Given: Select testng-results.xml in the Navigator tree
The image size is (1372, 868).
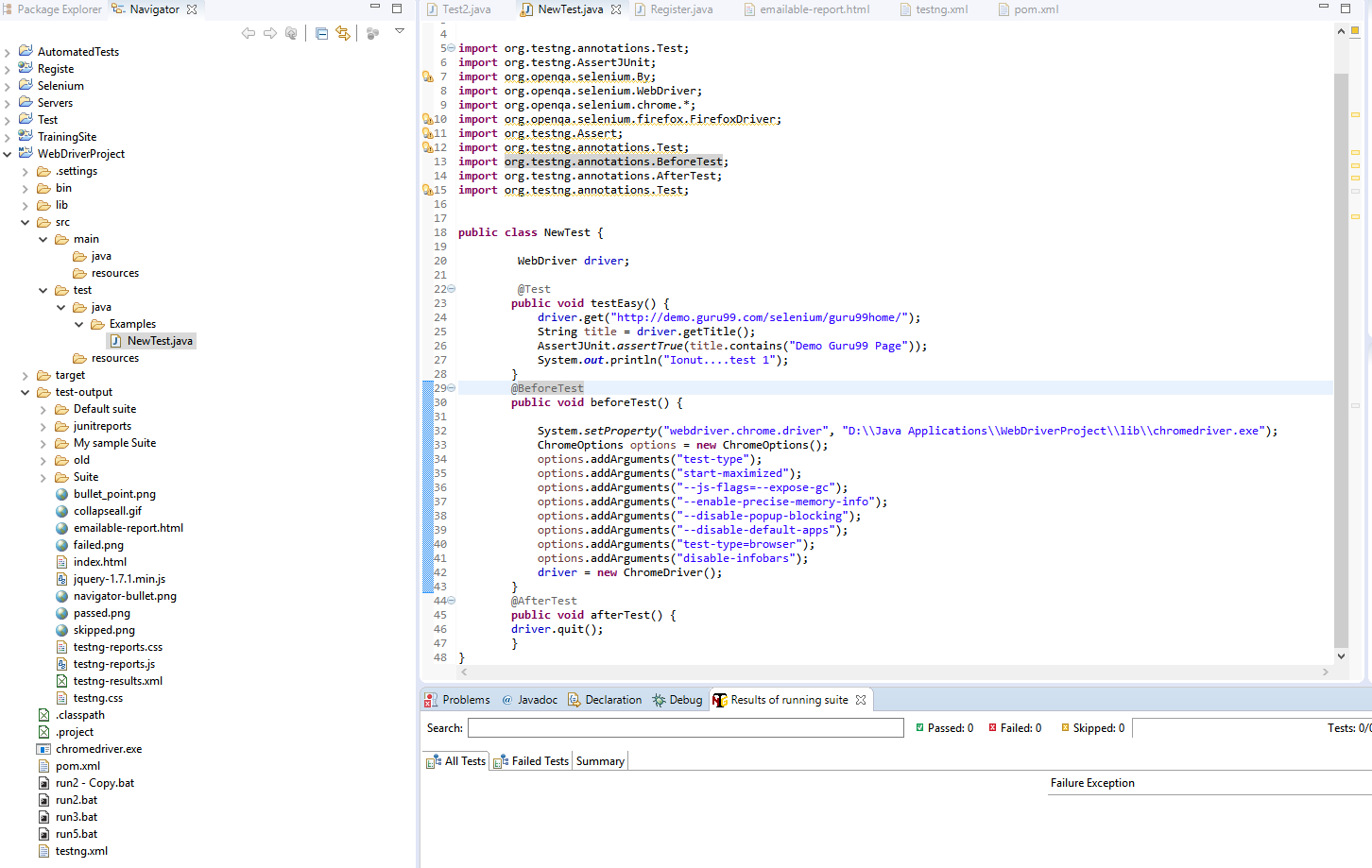Looking at the screenshot, I should pos(118,681).
